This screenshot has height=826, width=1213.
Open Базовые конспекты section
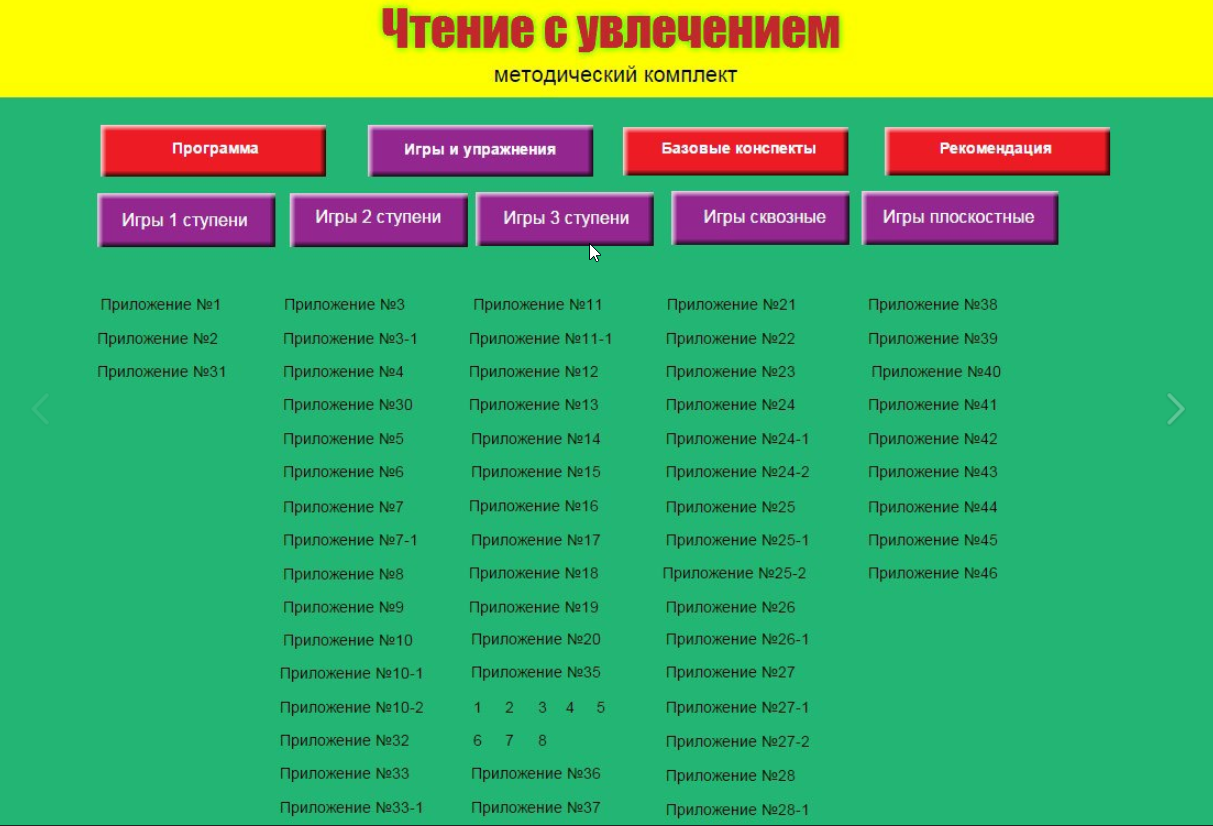737,150
